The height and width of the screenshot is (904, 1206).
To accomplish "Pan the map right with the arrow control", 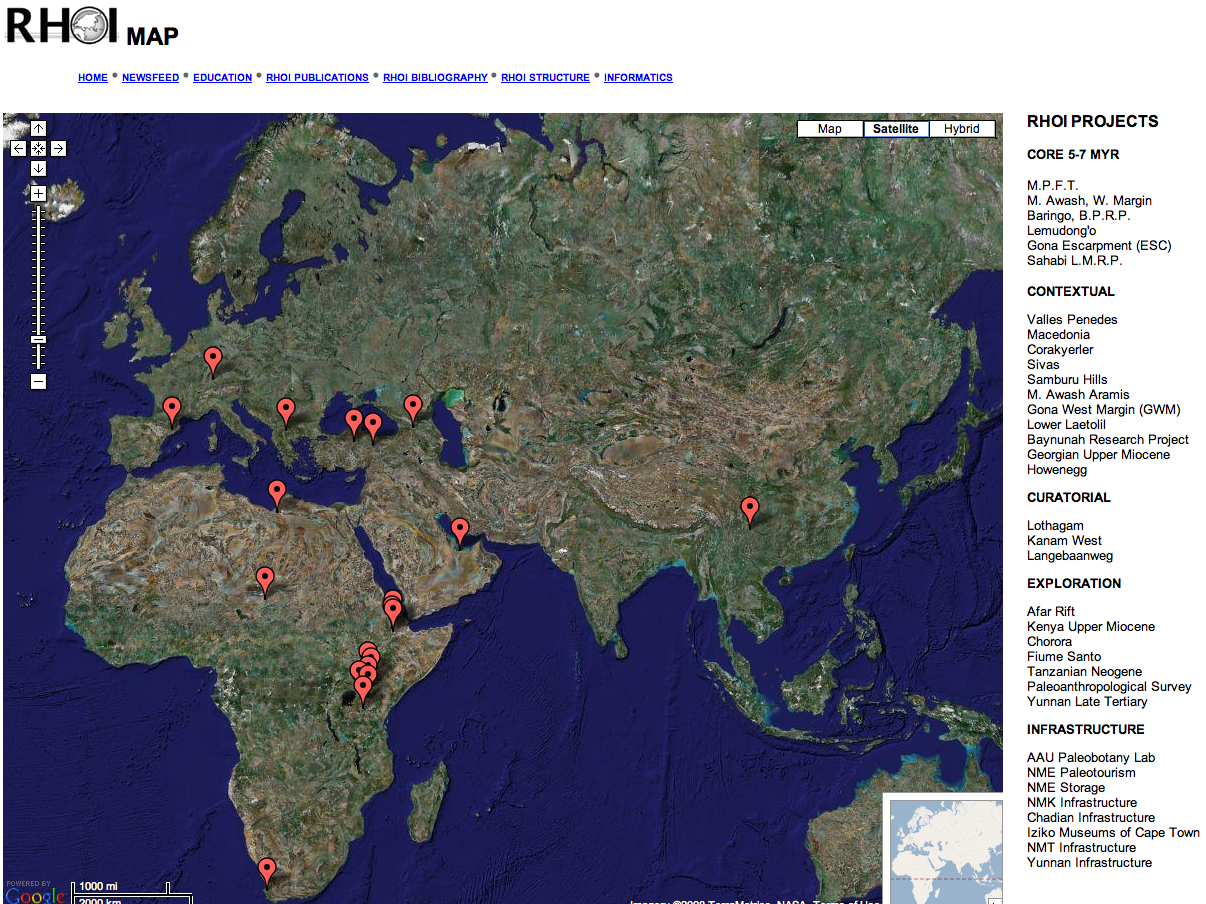I will pos(58,148).
